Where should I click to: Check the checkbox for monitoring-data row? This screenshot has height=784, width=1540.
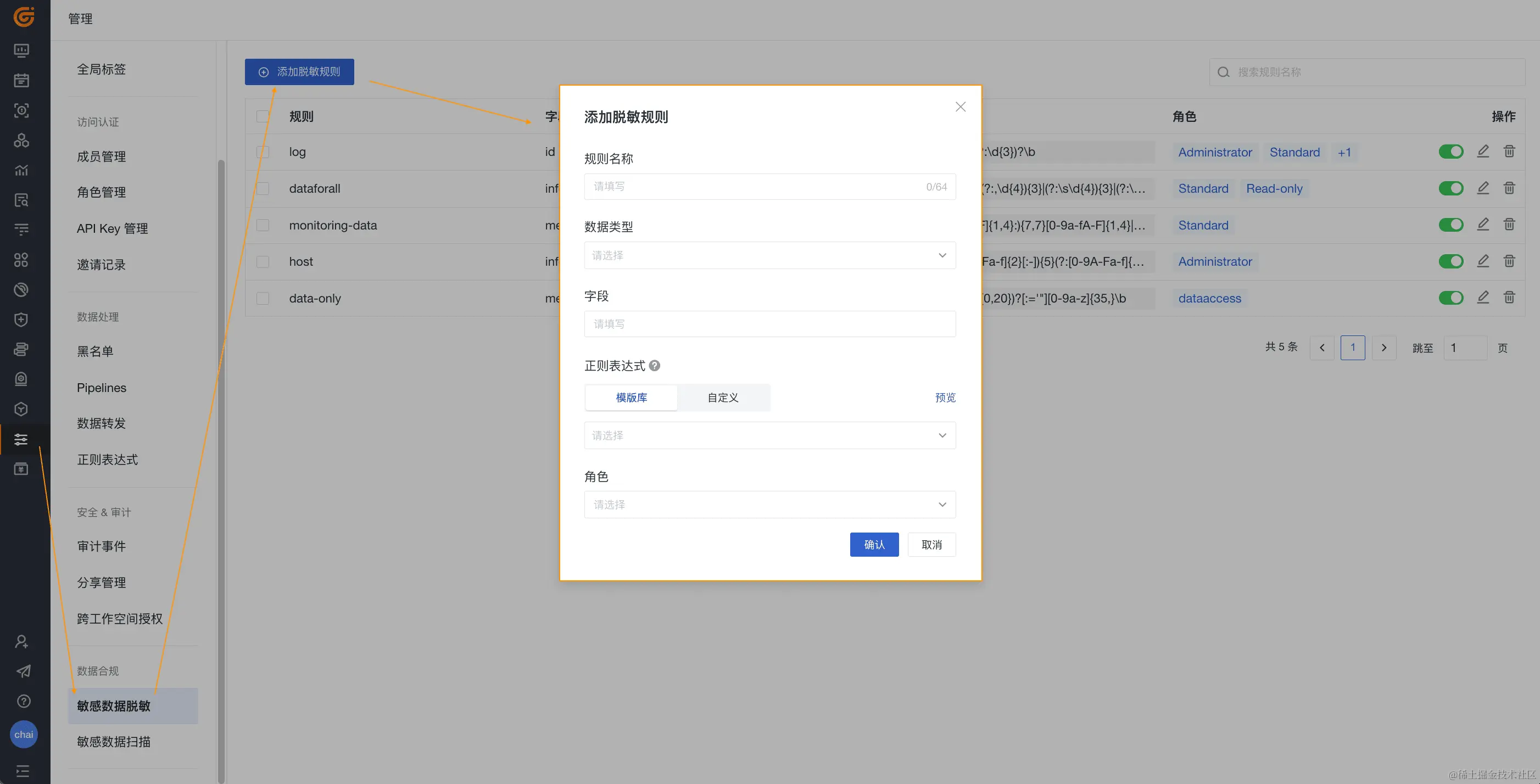[263, 225]
